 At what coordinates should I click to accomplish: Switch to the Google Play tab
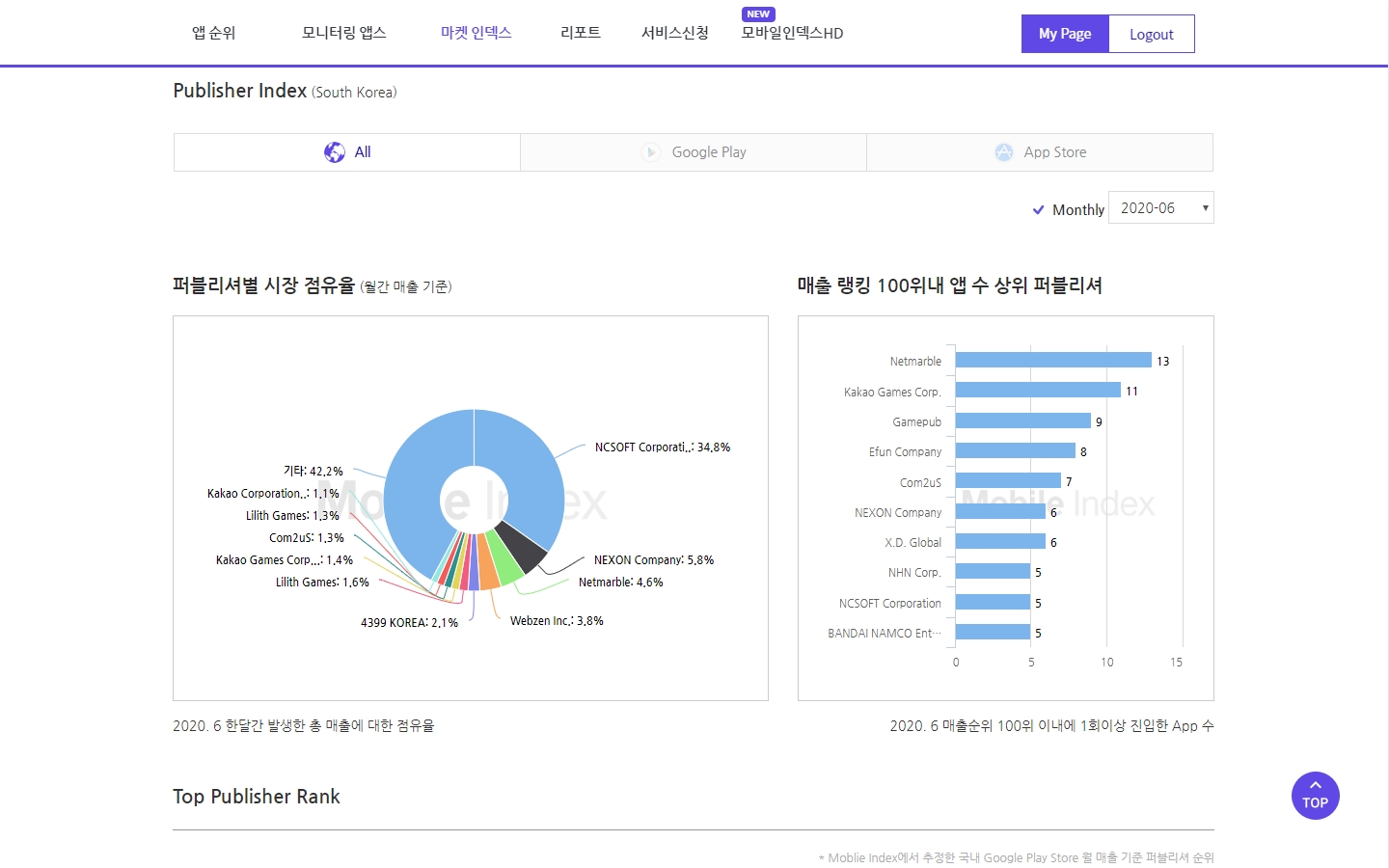click(694, 152)
